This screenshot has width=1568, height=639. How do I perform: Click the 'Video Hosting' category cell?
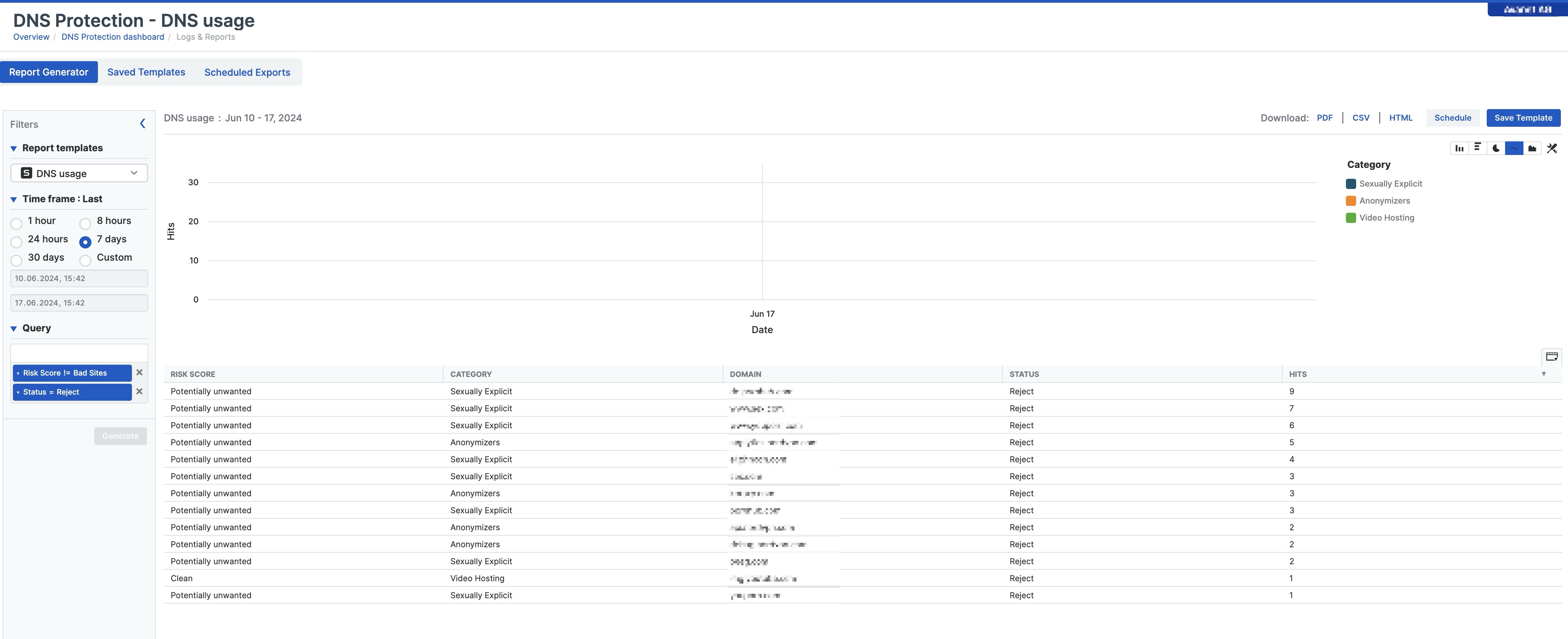(x=477, y=578)
